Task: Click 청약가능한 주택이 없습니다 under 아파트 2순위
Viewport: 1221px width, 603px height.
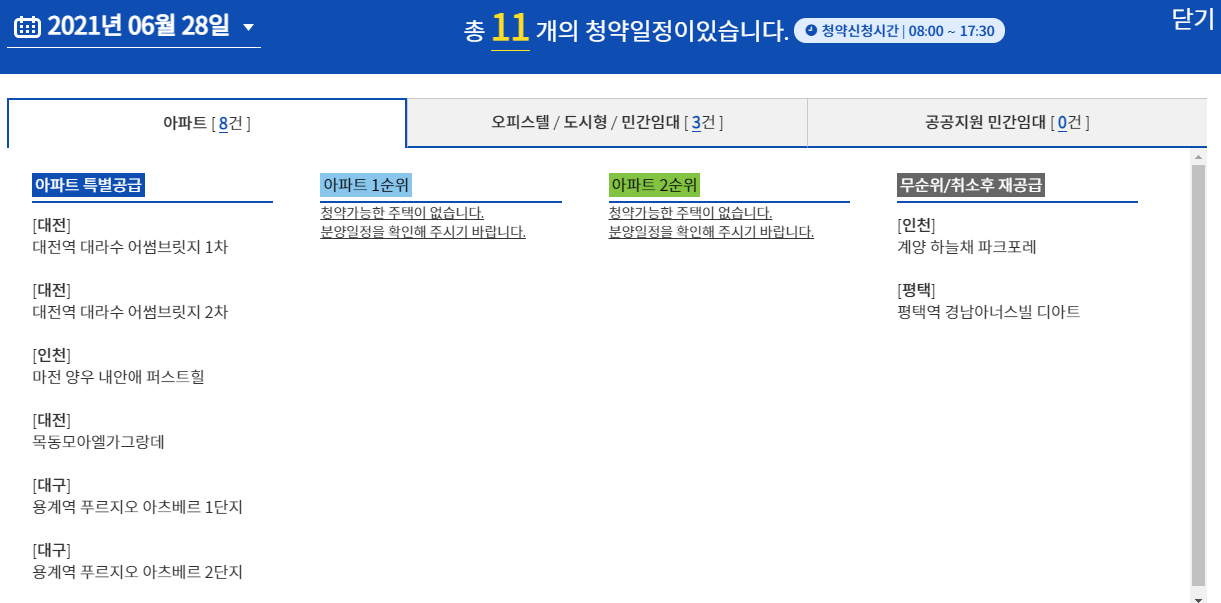Action: 691,213
